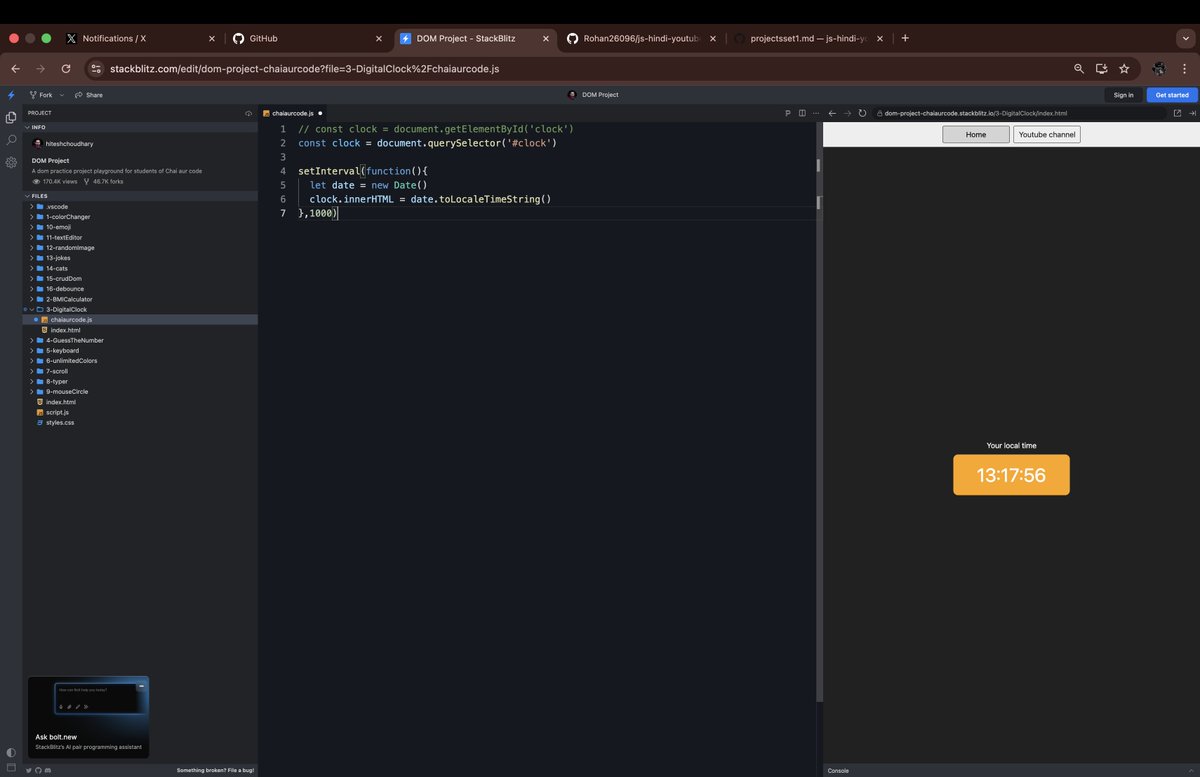The width and height of the screenshot is (1200, 777).
Task: Click Chrome back navigation arrow
Action: pyautogui.click(x=15, y=69)
